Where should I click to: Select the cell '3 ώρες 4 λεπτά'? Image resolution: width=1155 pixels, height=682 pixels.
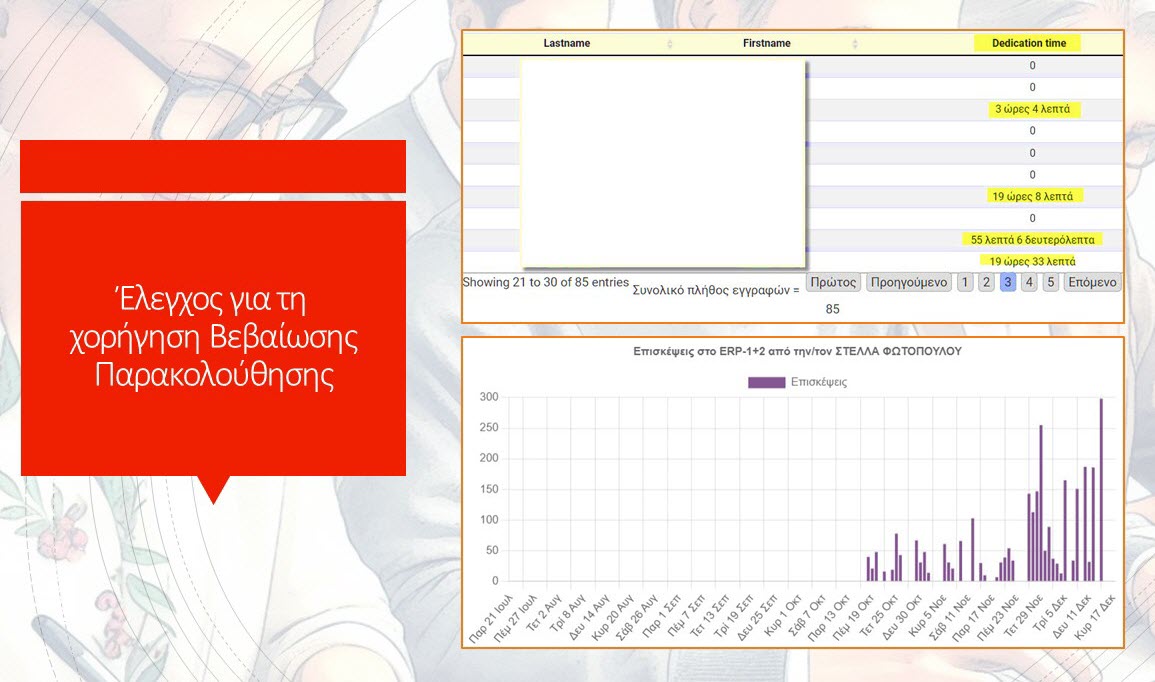click(x=1032, y=109)
